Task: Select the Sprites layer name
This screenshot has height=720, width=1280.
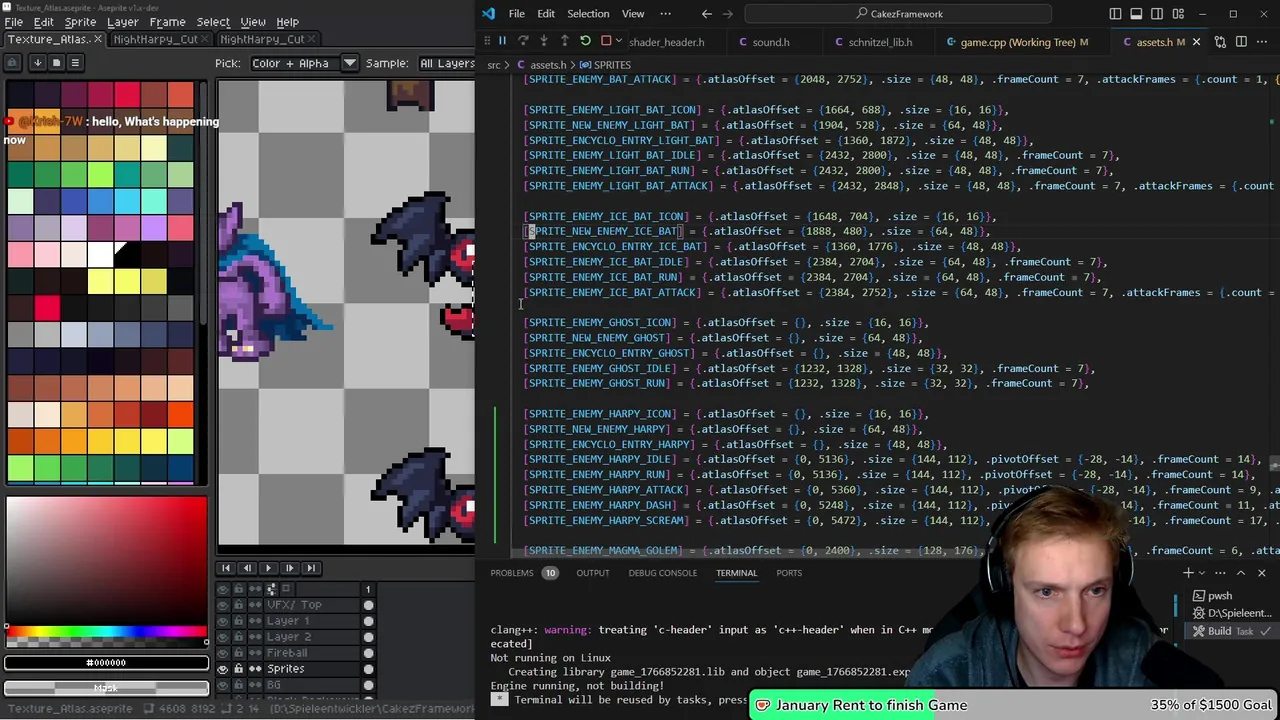Action: pyautogui.click(x=285, y=669)
